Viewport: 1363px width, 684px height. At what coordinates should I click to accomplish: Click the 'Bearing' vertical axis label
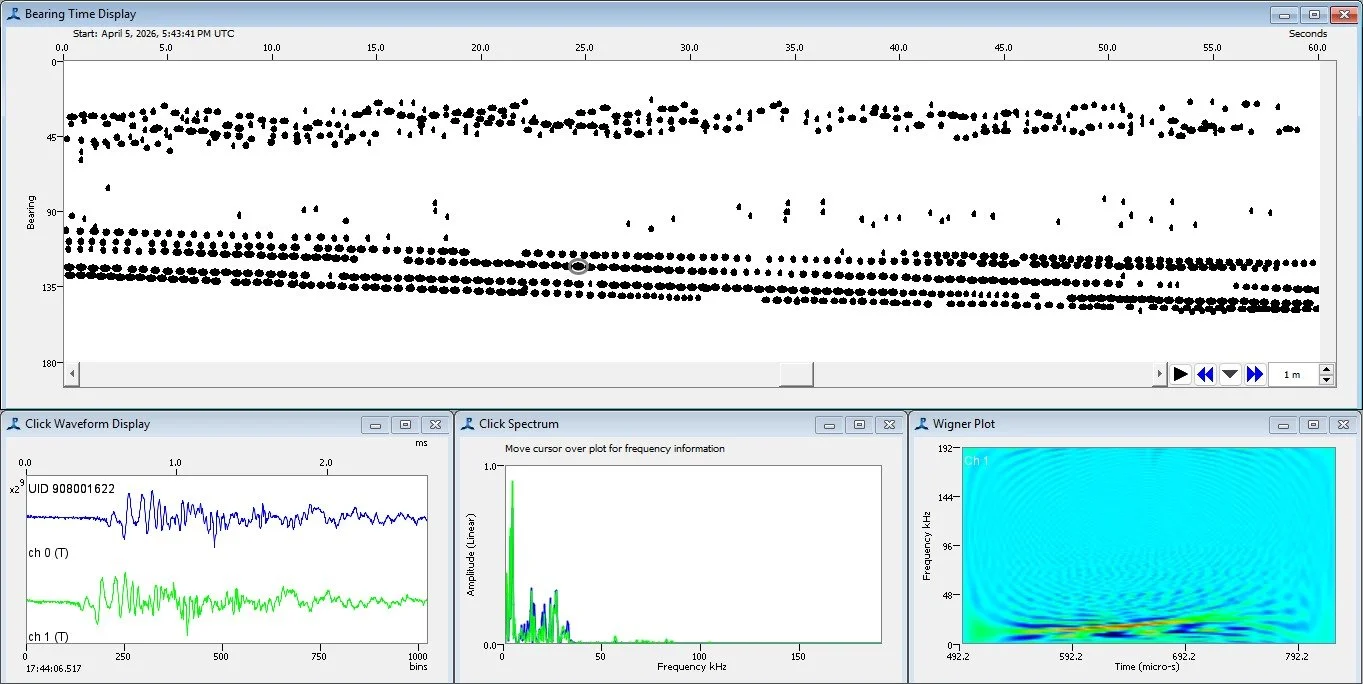(30, 212)
